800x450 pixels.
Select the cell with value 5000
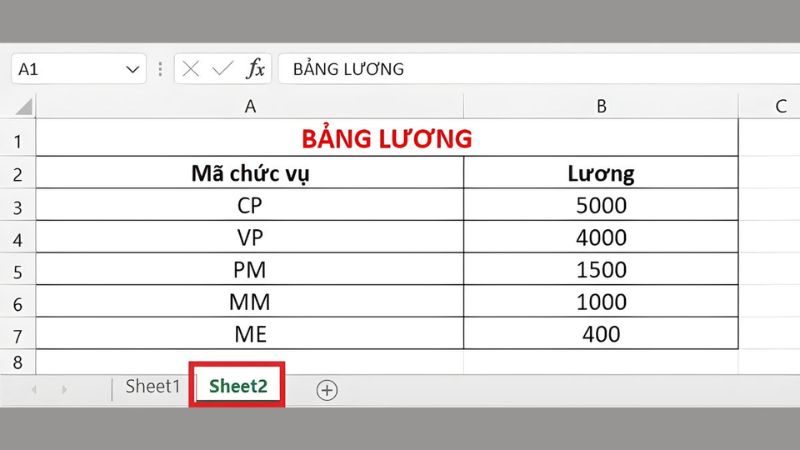pos(601,205)
